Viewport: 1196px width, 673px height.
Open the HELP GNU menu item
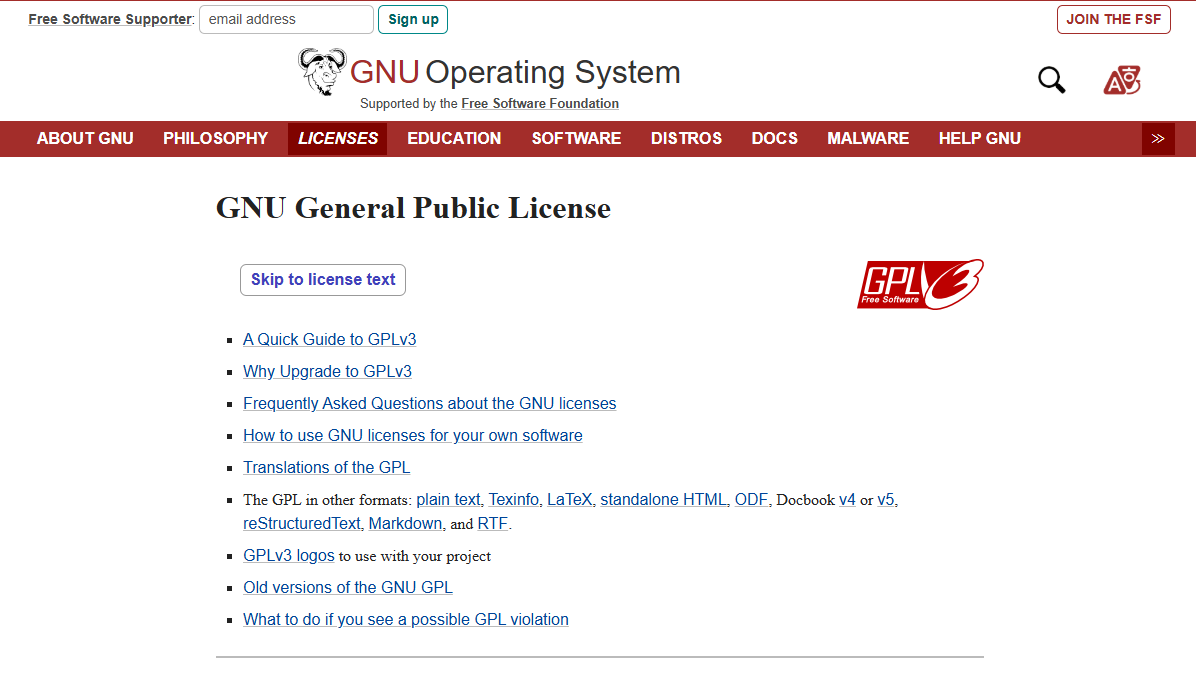pyautogui.click(x=979, y=139)
